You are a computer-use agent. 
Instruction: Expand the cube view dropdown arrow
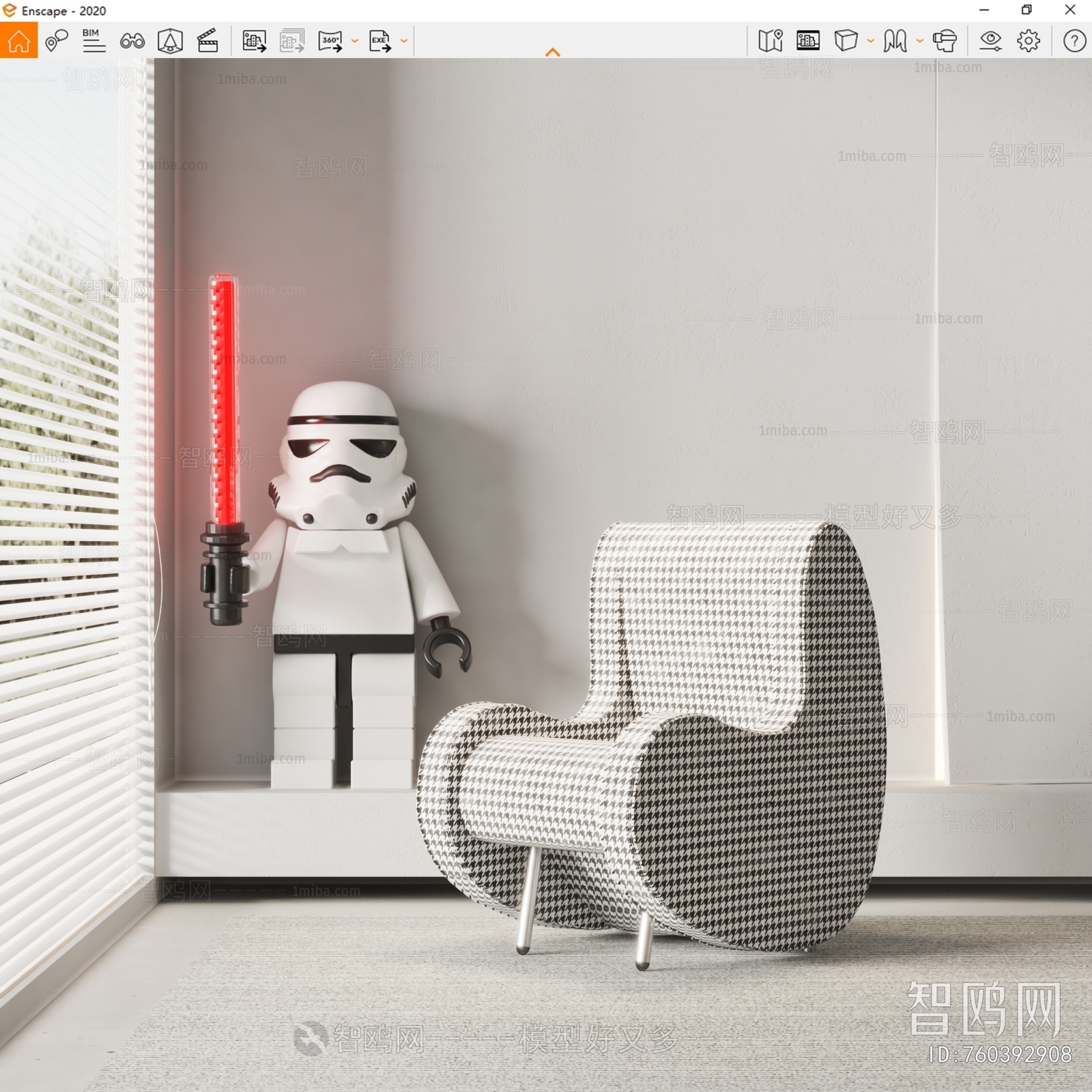click(871, 41)
